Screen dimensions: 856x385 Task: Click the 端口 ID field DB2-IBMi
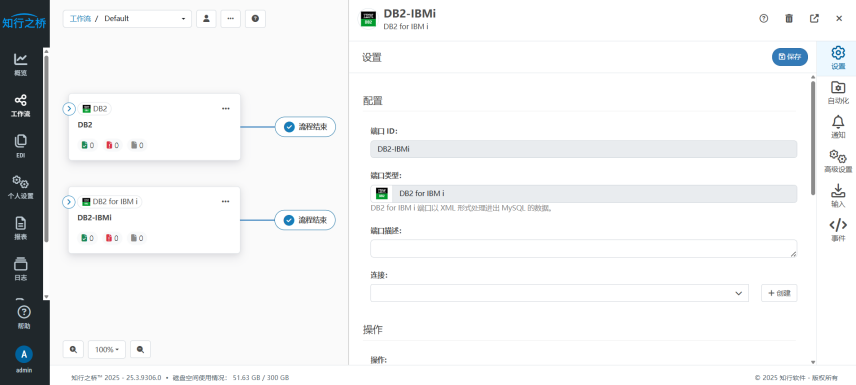coord(584,149)
